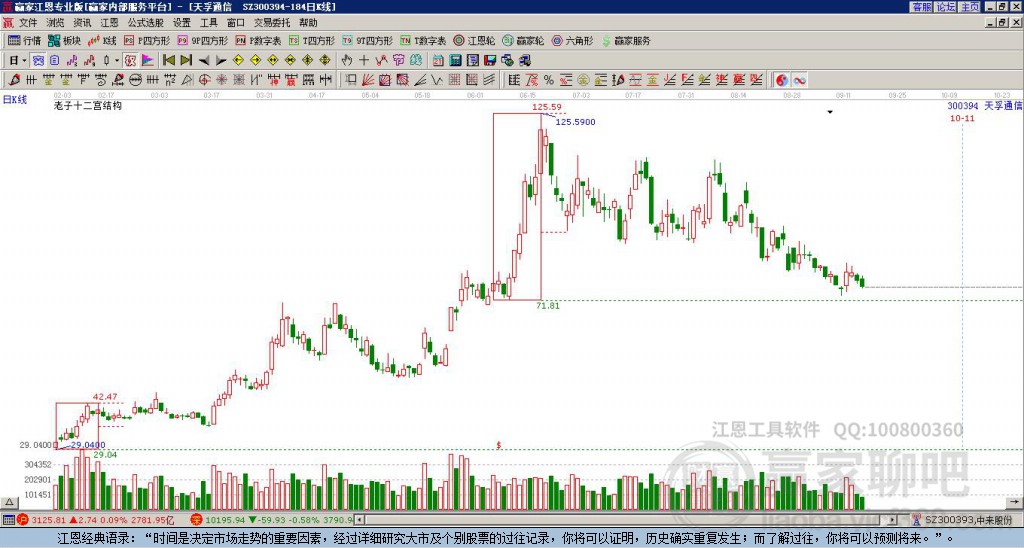1024x548 pixels.
Task: Click the save floppy disk icon
Action: (490, 61)
